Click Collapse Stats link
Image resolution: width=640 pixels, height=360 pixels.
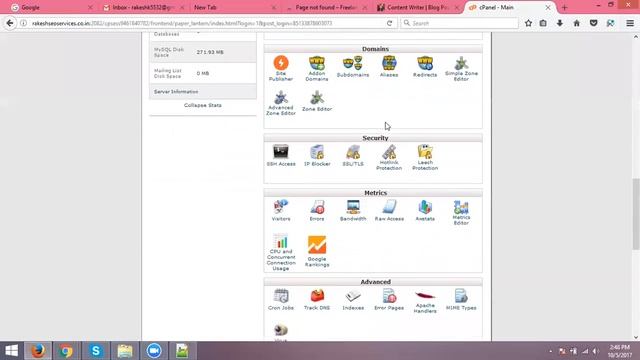click(x=203, y=105)
